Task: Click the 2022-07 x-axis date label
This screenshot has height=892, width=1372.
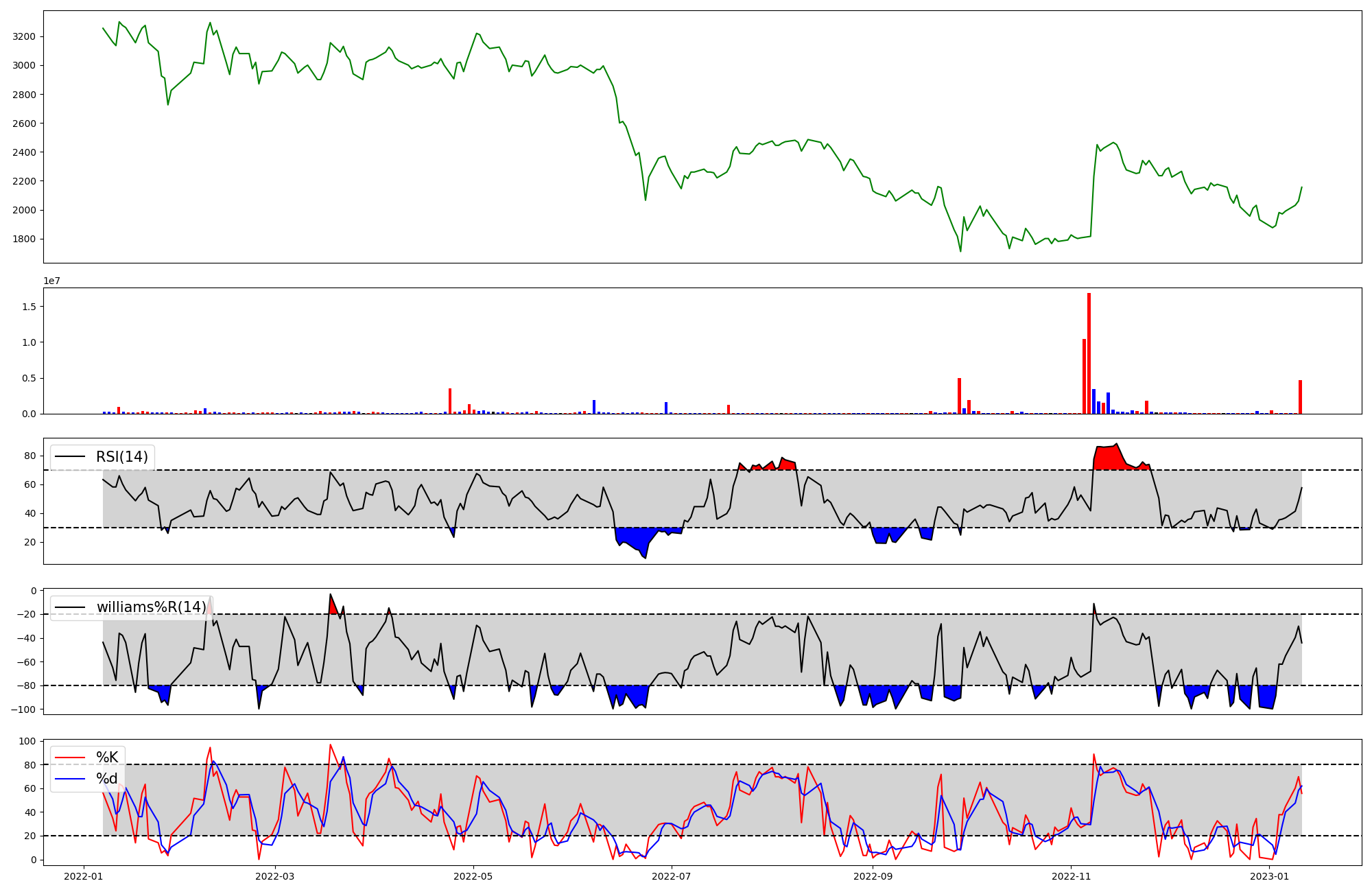Action: point(671,876)
